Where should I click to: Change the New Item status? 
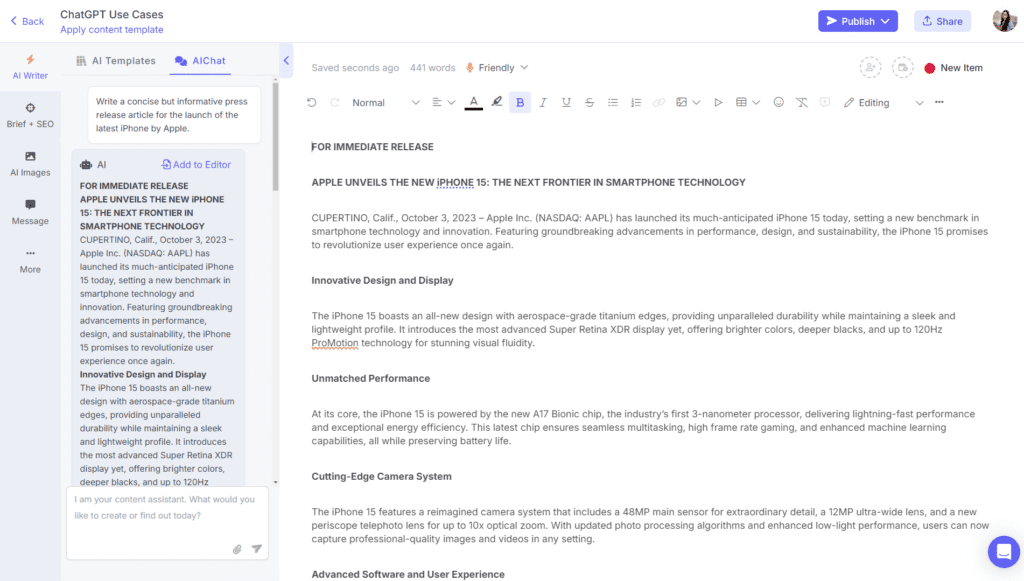[953, 68]
